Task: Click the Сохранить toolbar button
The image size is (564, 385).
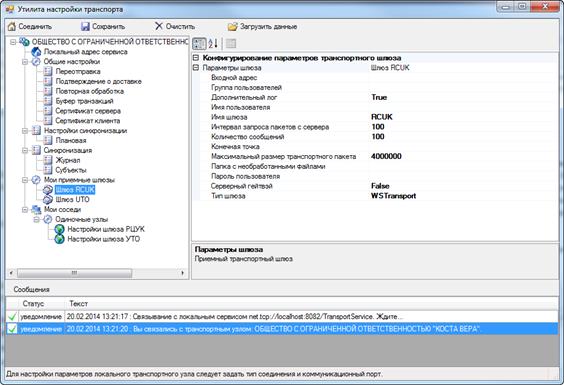Action: (x=103, y=27)
